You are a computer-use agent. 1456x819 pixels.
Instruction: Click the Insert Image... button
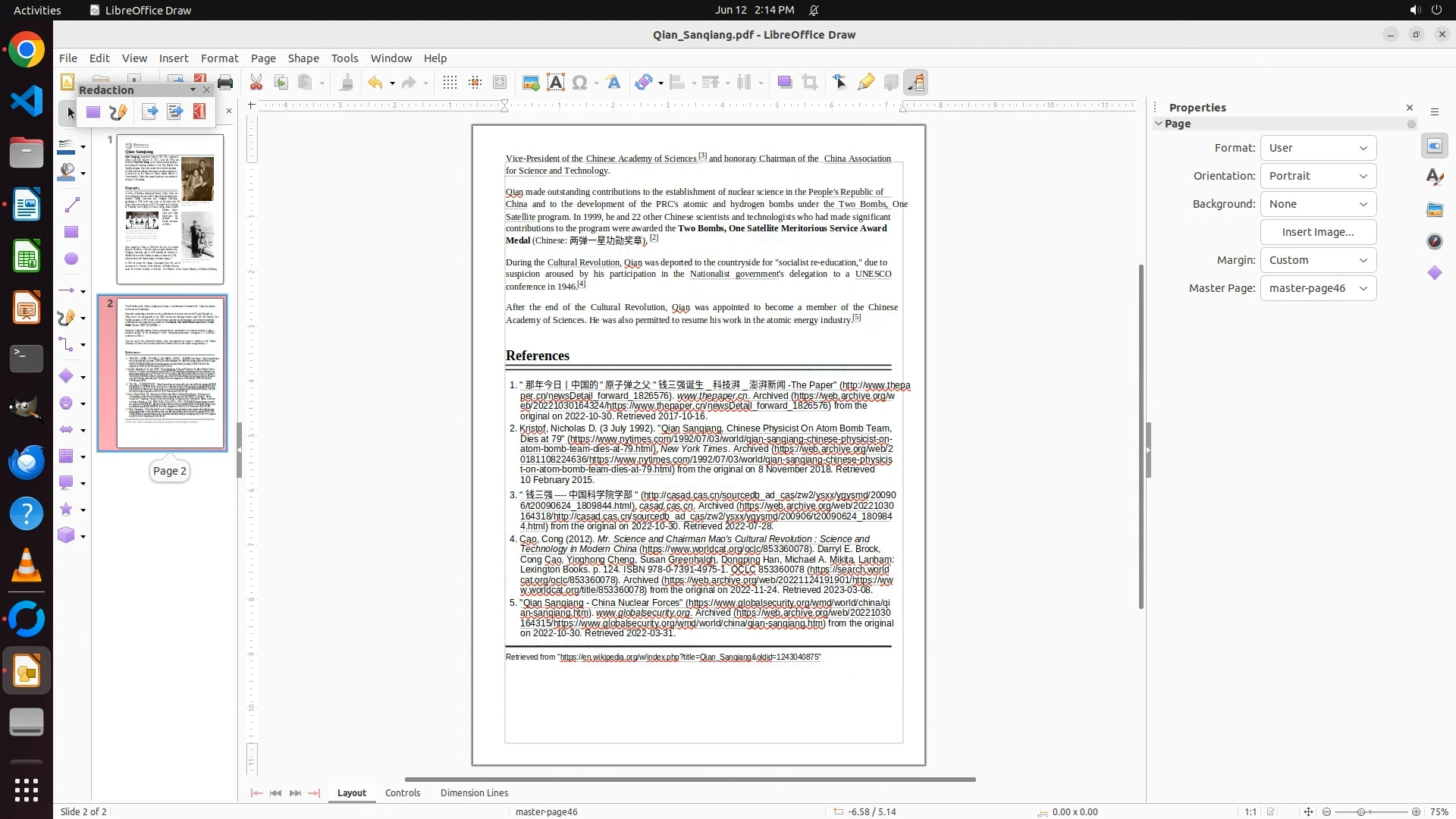click(1318, 232)
